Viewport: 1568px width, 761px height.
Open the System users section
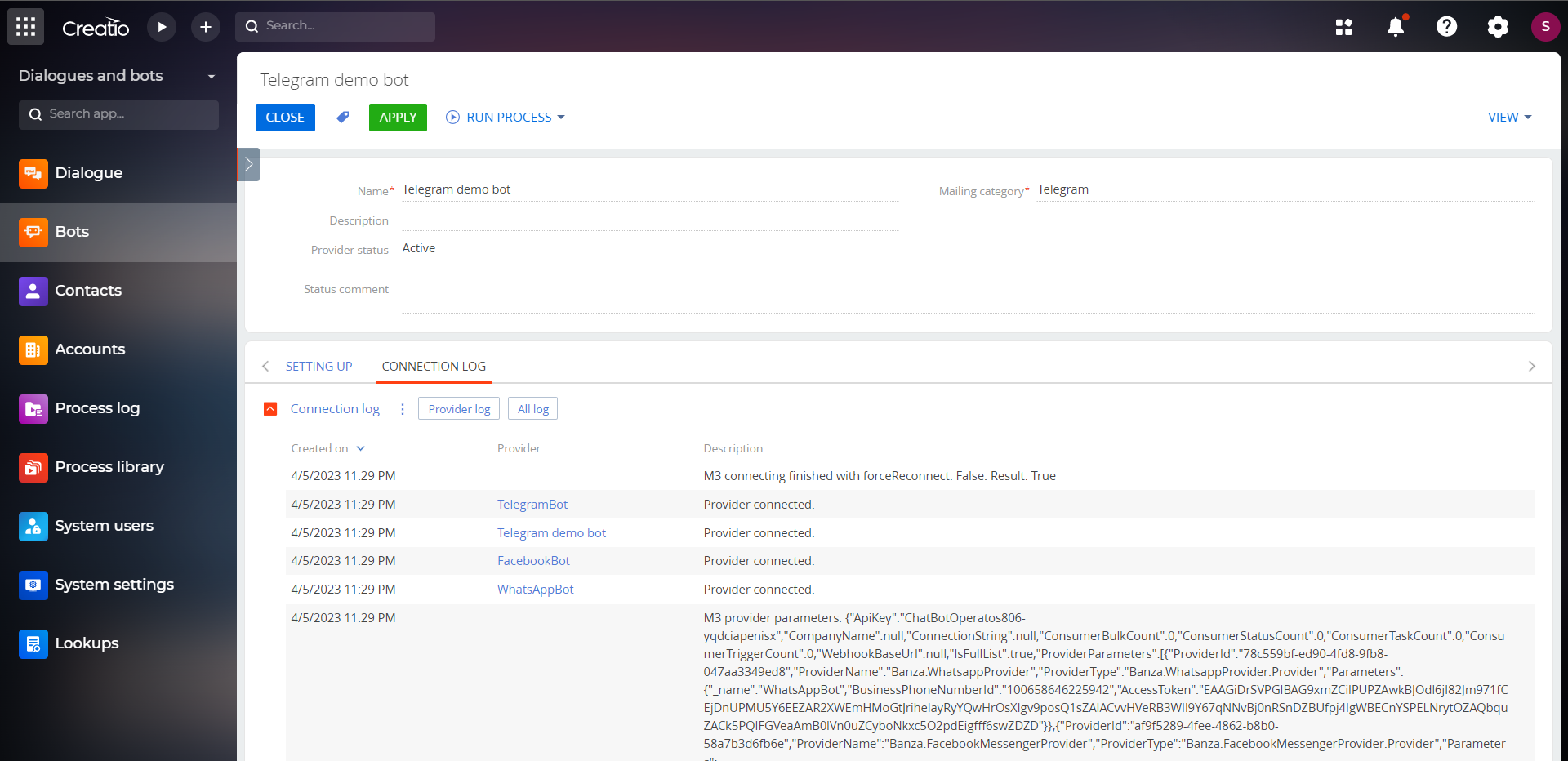[104, 526]
